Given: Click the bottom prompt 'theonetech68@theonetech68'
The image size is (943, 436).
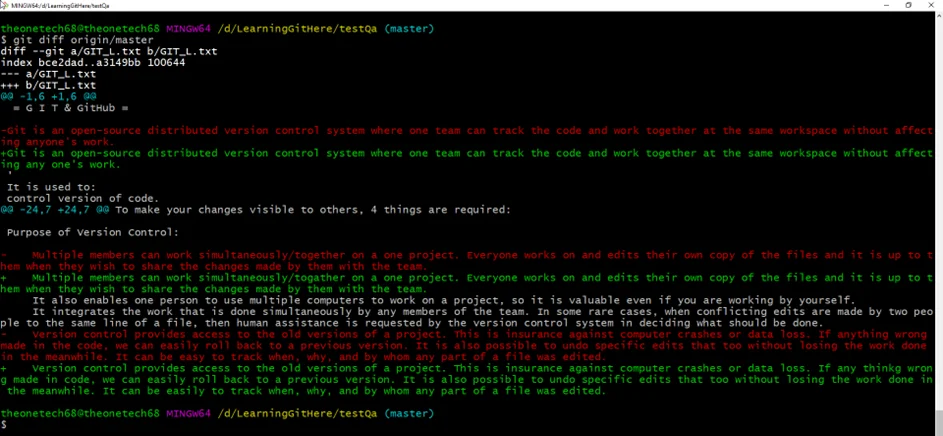Looking at the screenshot, I should click(80, 414).
